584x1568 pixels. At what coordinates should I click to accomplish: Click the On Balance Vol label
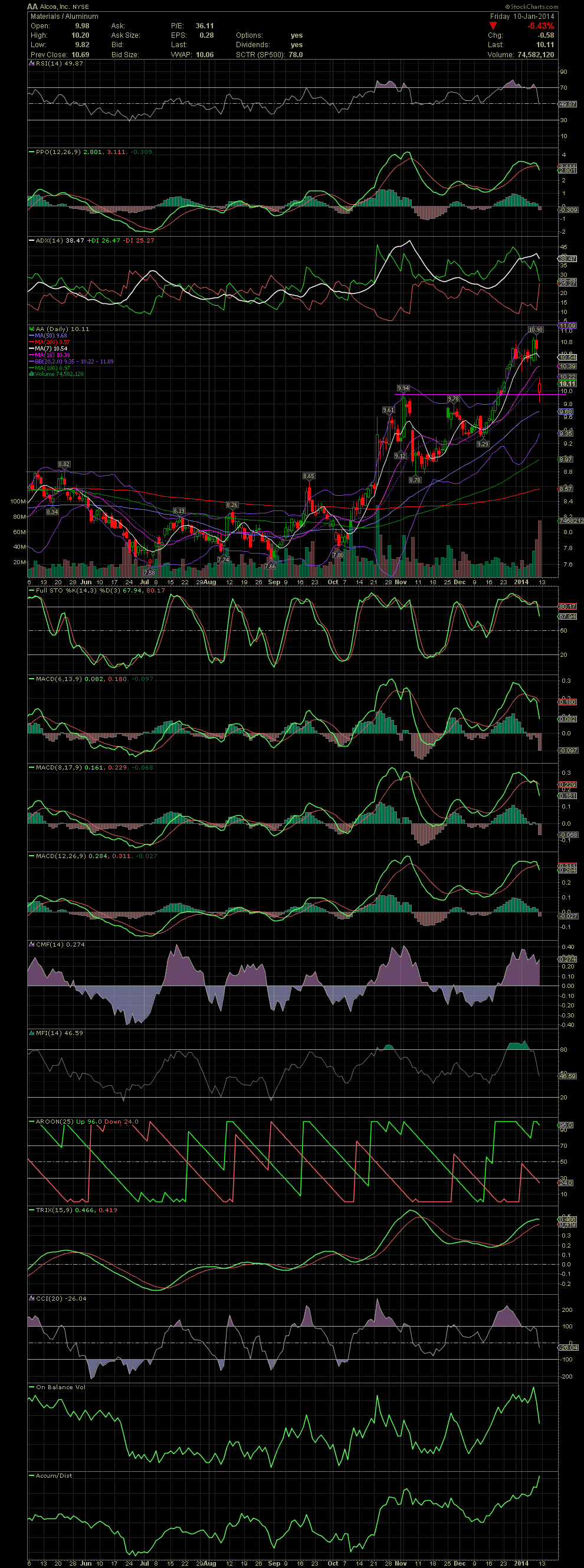60,1387
